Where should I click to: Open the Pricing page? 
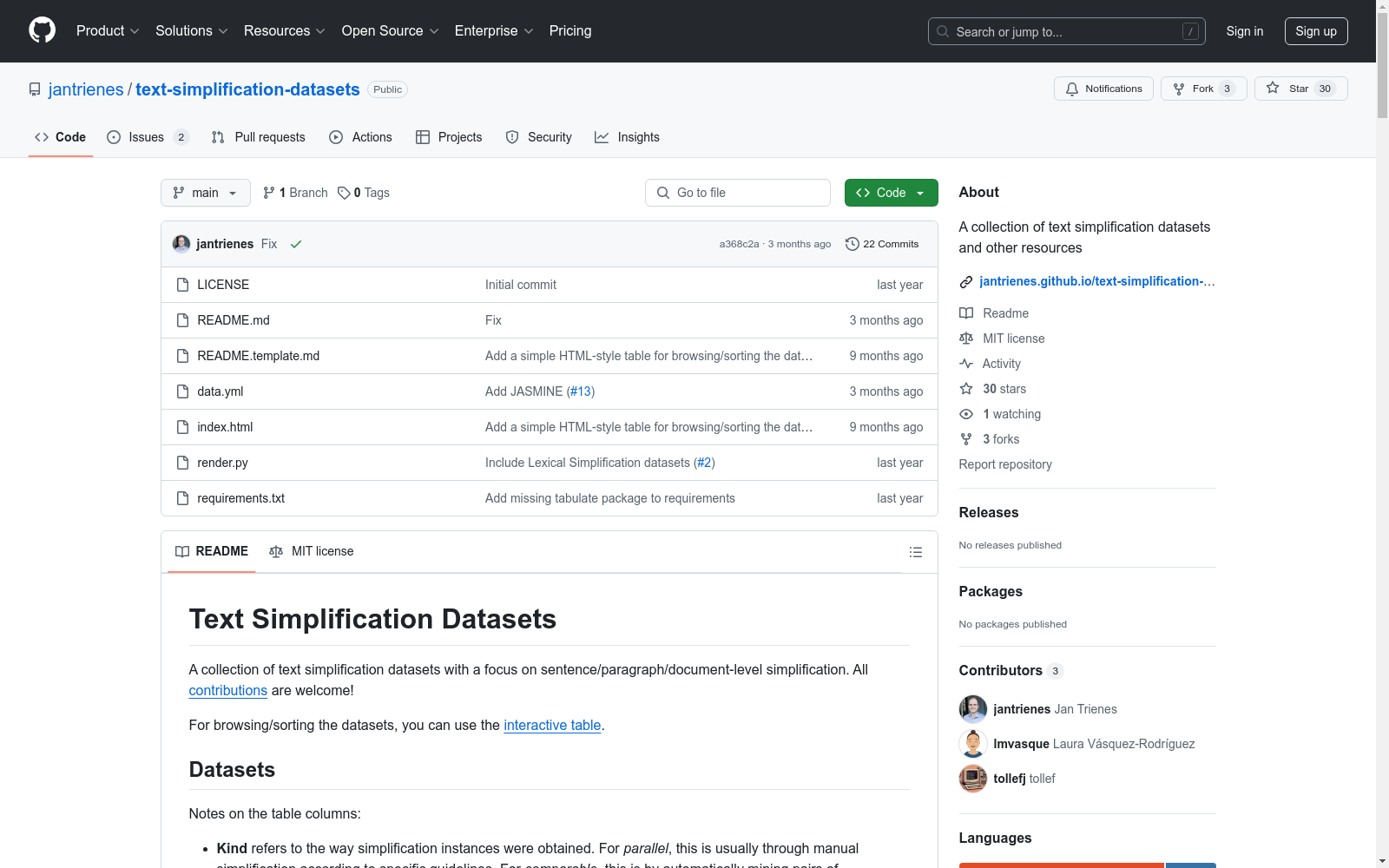[x=570, y=30]
